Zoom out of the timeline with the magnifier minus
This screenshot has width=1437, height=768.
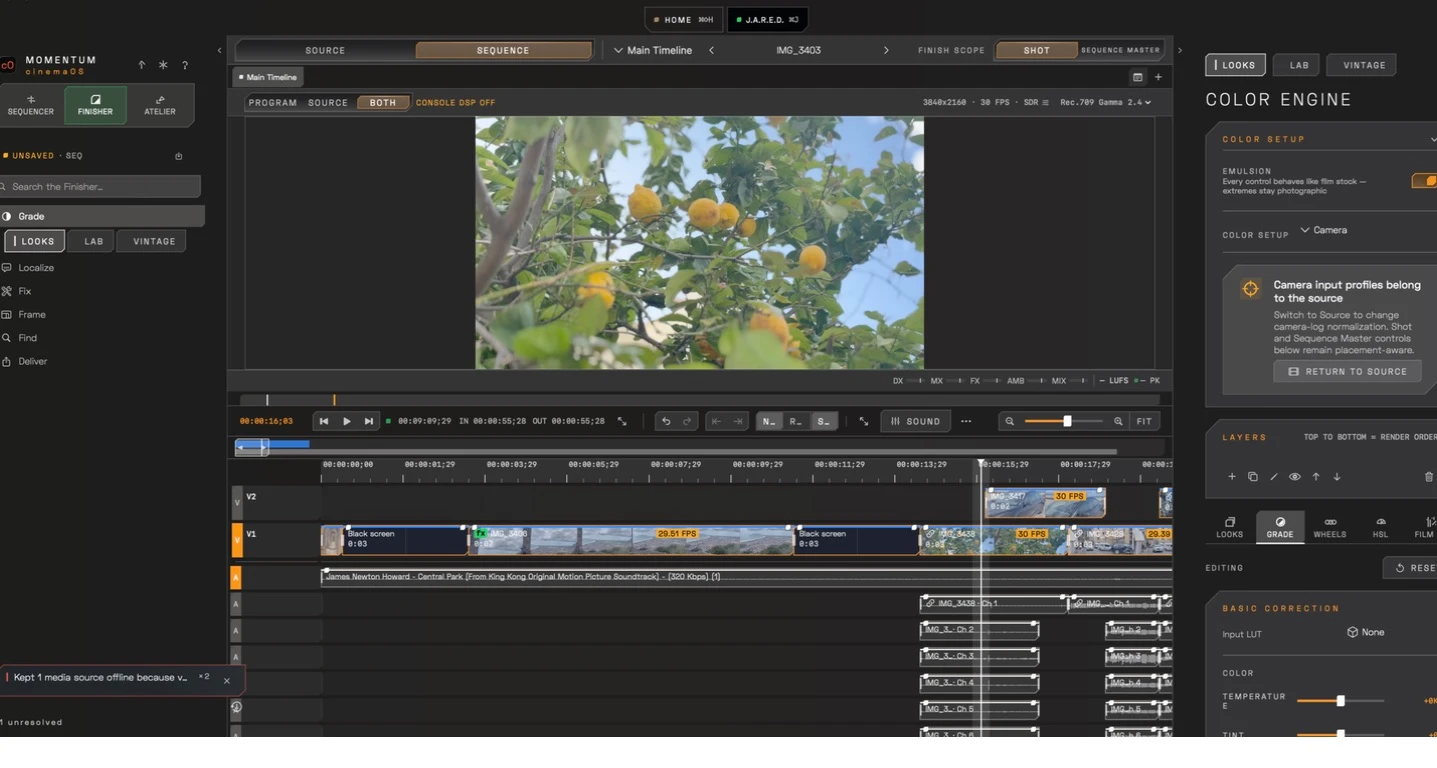(x=1010, y=422)
